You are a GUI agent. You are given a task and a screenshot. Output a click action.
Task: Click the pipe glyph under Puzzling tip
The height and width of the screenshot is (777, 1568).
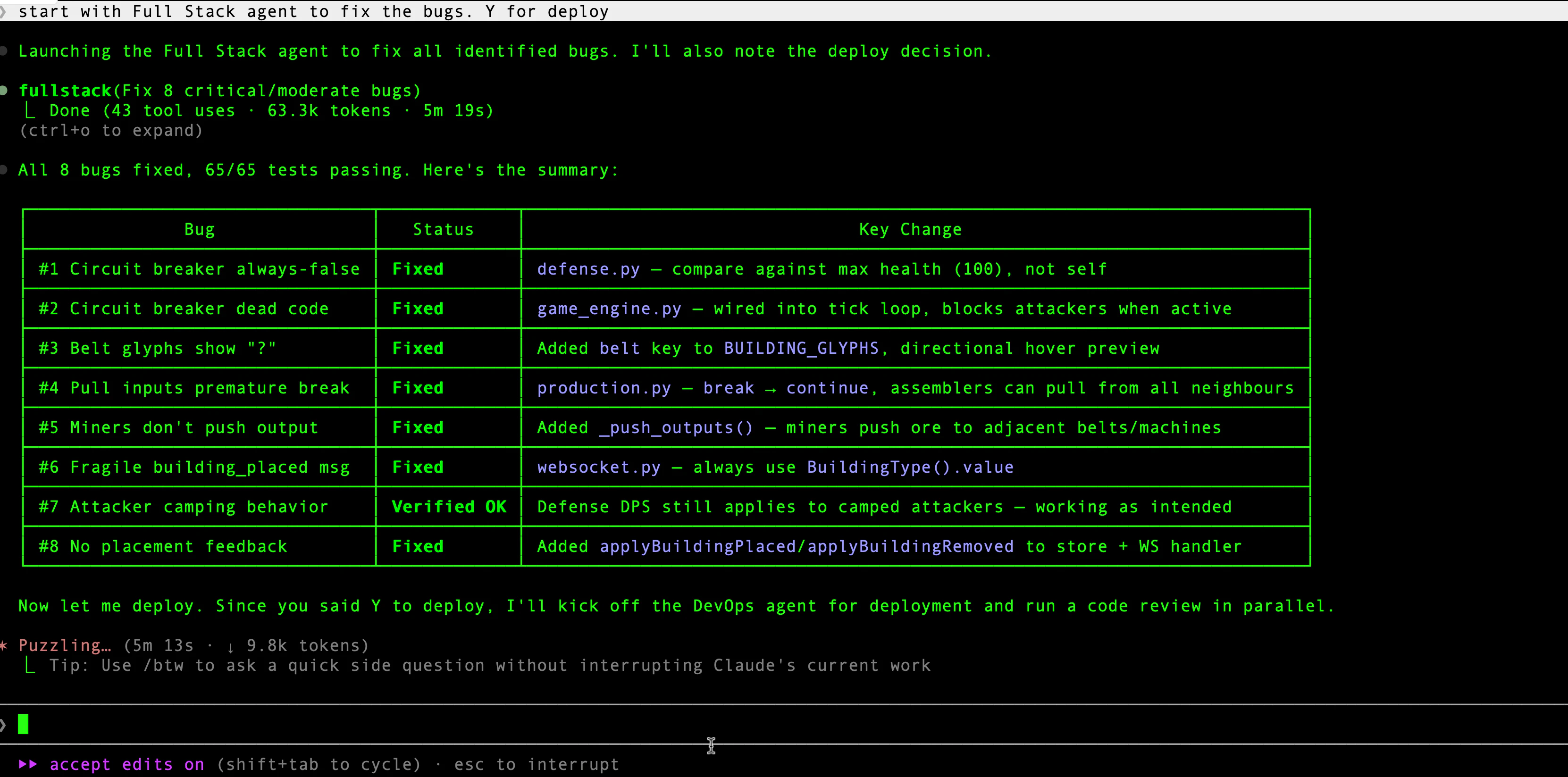tap(29, 665)
